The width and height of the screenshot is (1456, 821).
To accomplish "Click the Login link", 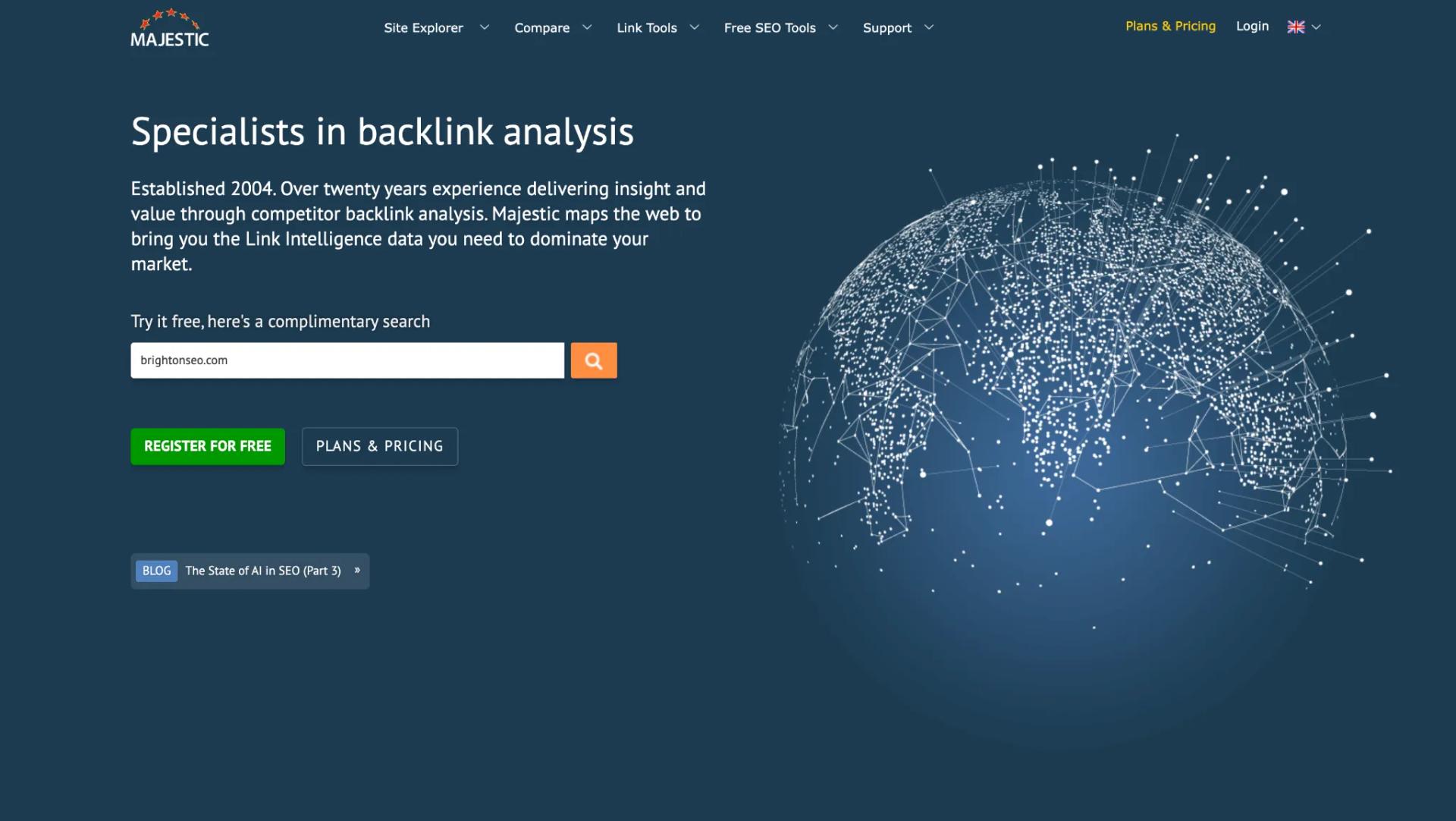I will 1252,27.
